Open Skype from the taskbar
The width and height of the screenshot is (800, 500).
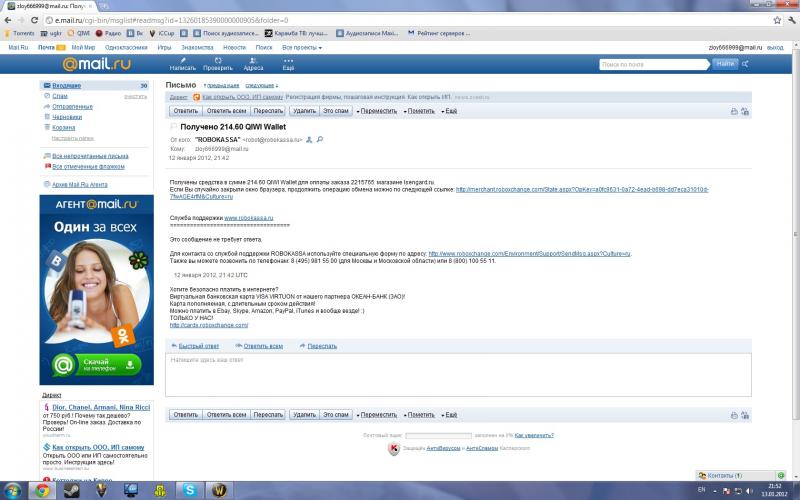pyautogui.click(x=189, y=490)
